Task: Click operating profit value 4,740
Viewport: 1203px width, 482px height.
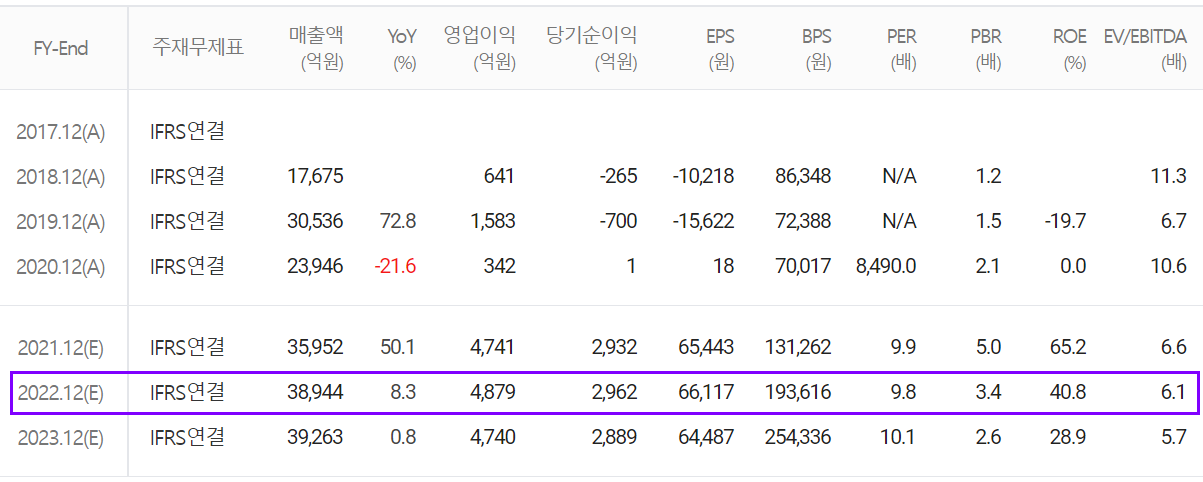Action: (492, 438)
